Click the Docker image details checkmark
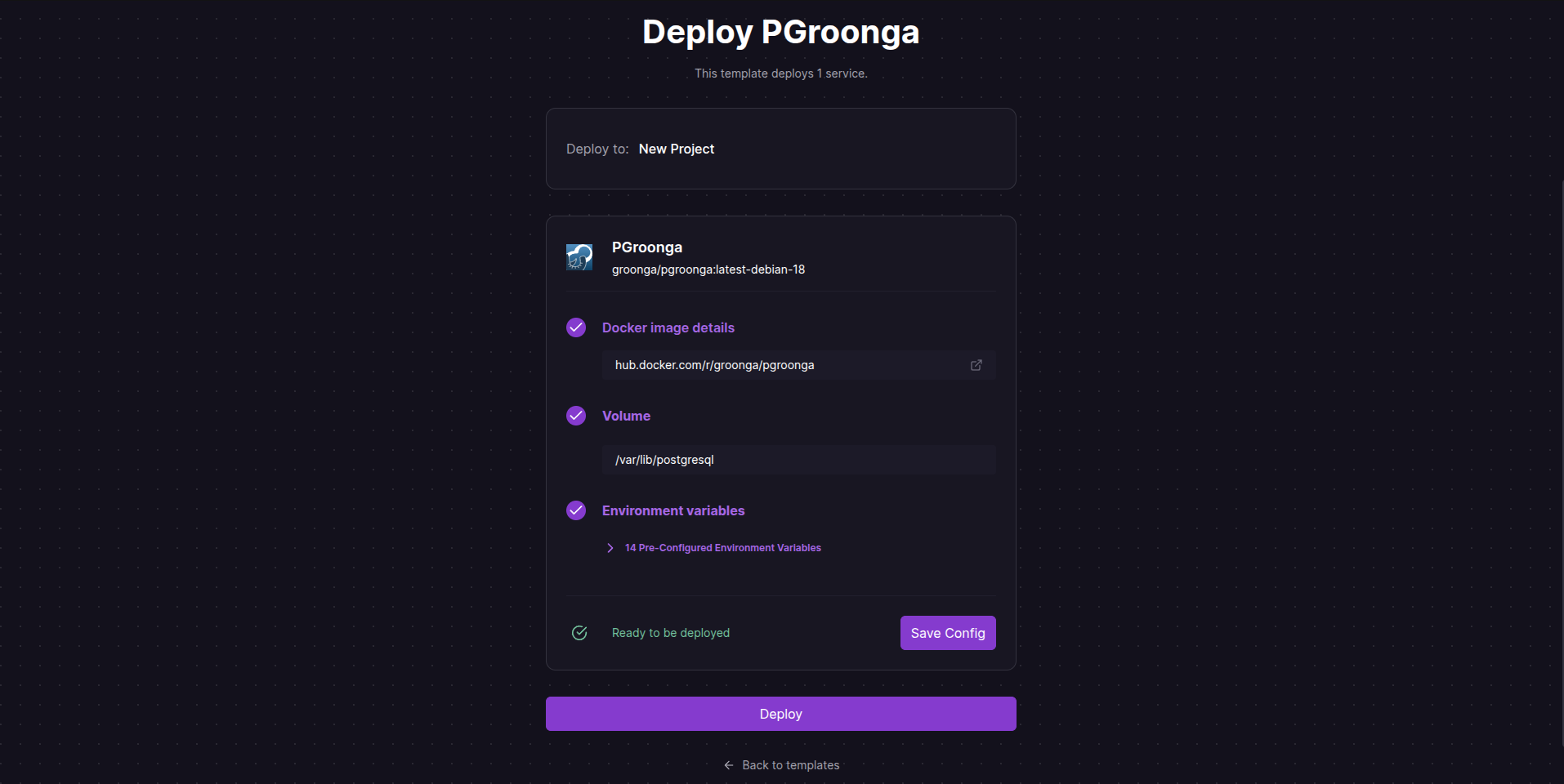Screen dimensions: 1564x784 tap(576, 327)
